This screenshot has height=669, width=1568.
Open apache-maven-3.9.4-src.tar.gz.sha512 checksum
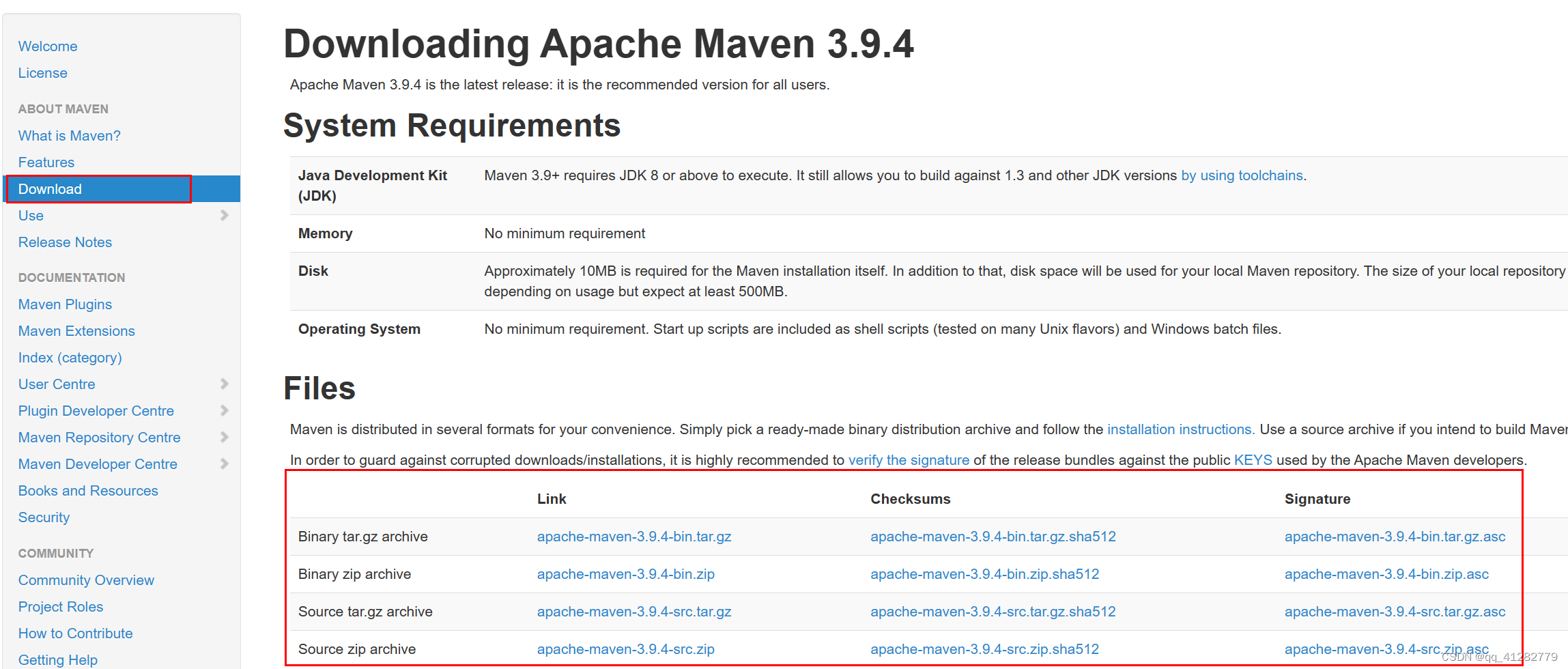[993, 612]
